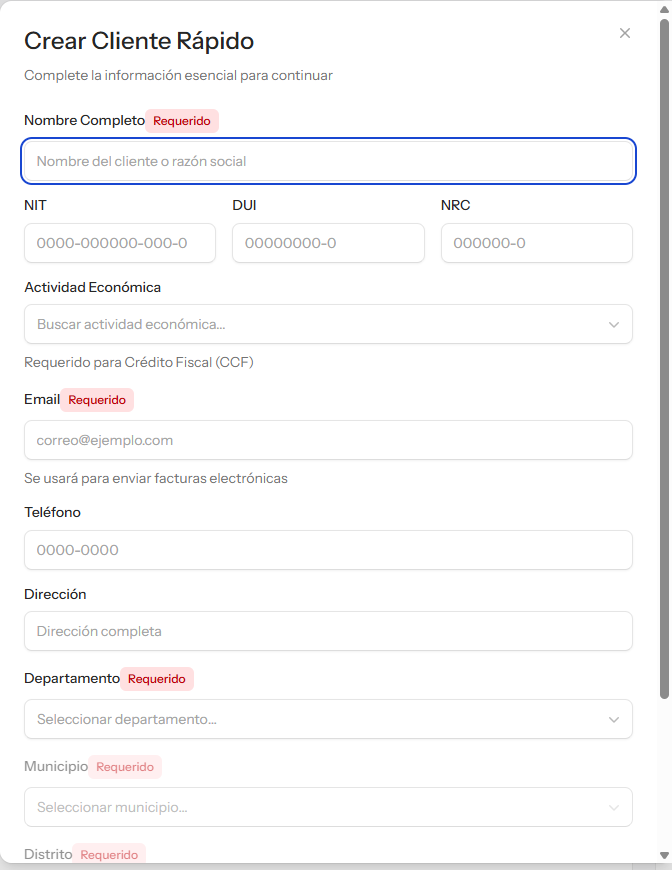Click the DUI label
672x870 pixels.
tap(244, 205)
